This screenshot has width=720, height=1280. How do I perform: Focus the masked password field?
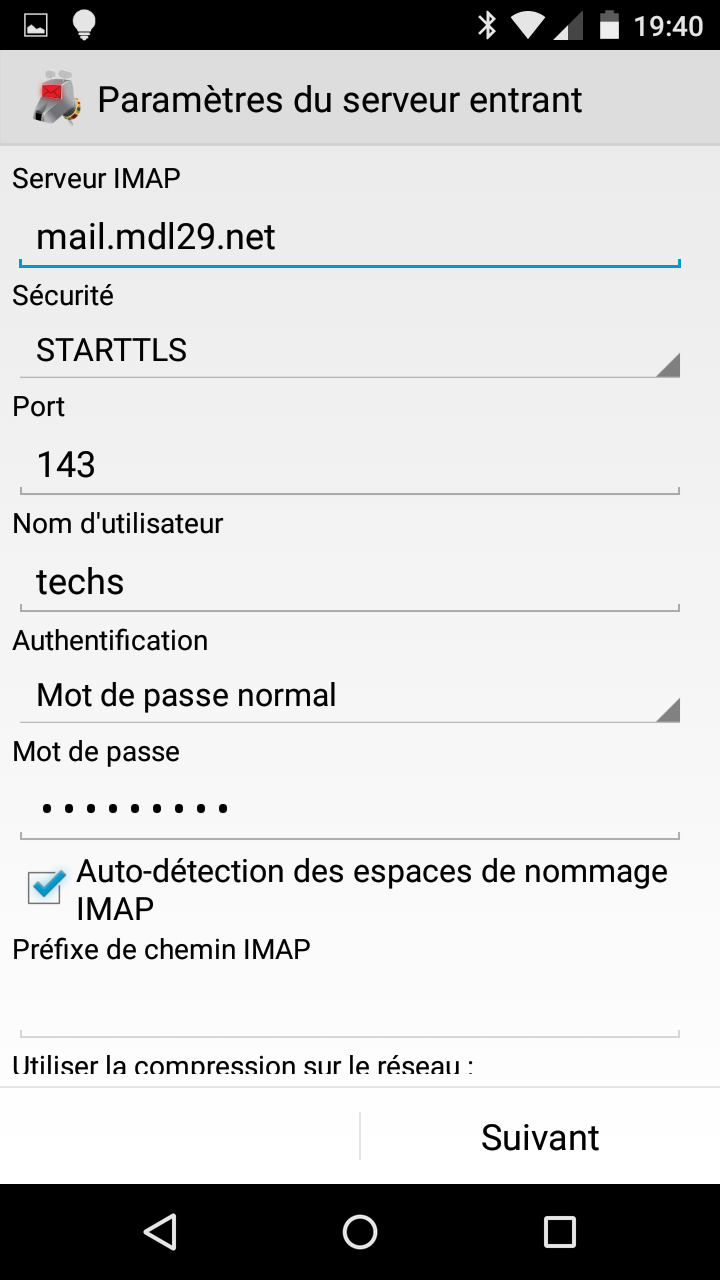[x=350, y=809]
